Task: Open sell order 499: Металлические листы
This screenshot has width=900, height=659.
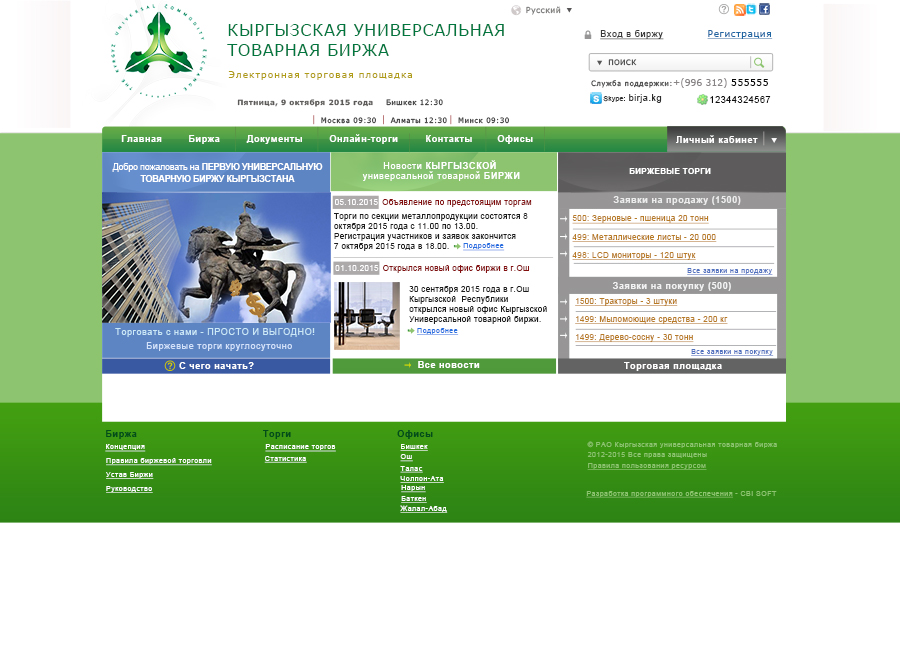Action: [644, 237]
